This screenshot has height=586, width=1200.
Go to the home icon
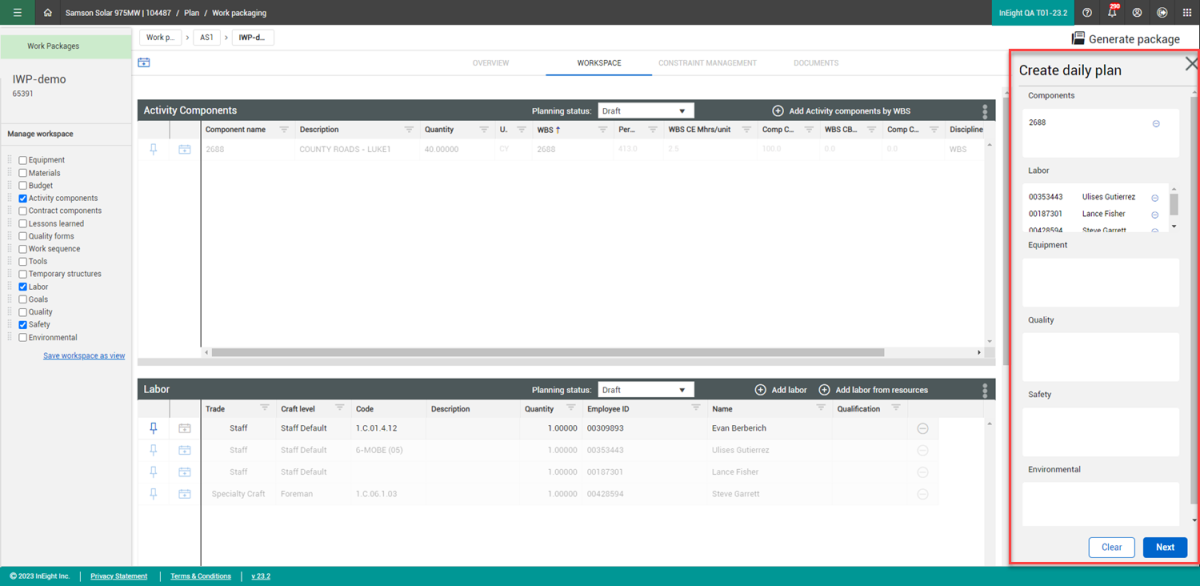pyautogui.click(x=47, y=13)
